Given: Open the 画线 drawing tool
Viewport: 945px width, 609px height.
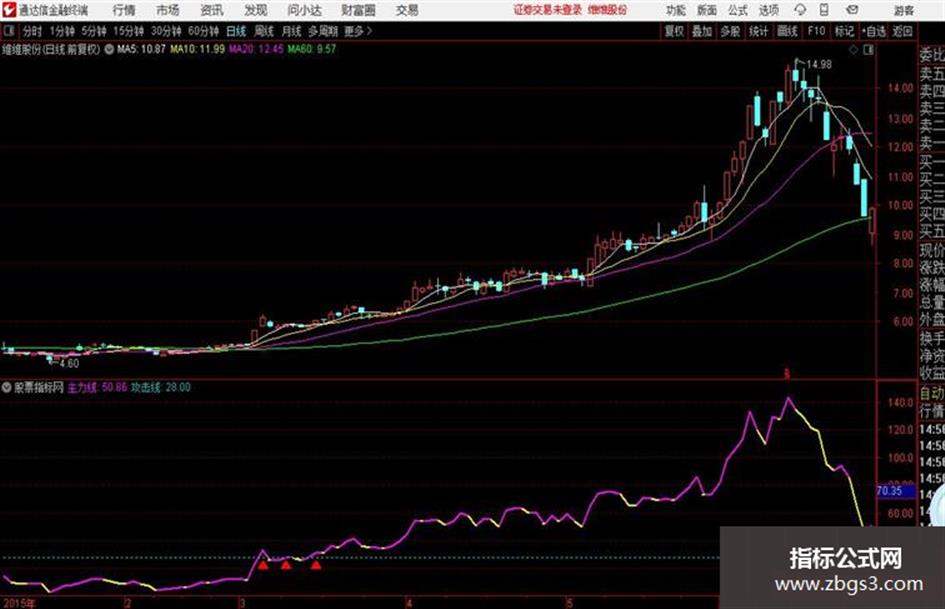Looking at the screenshot, I should coord(787,31).
